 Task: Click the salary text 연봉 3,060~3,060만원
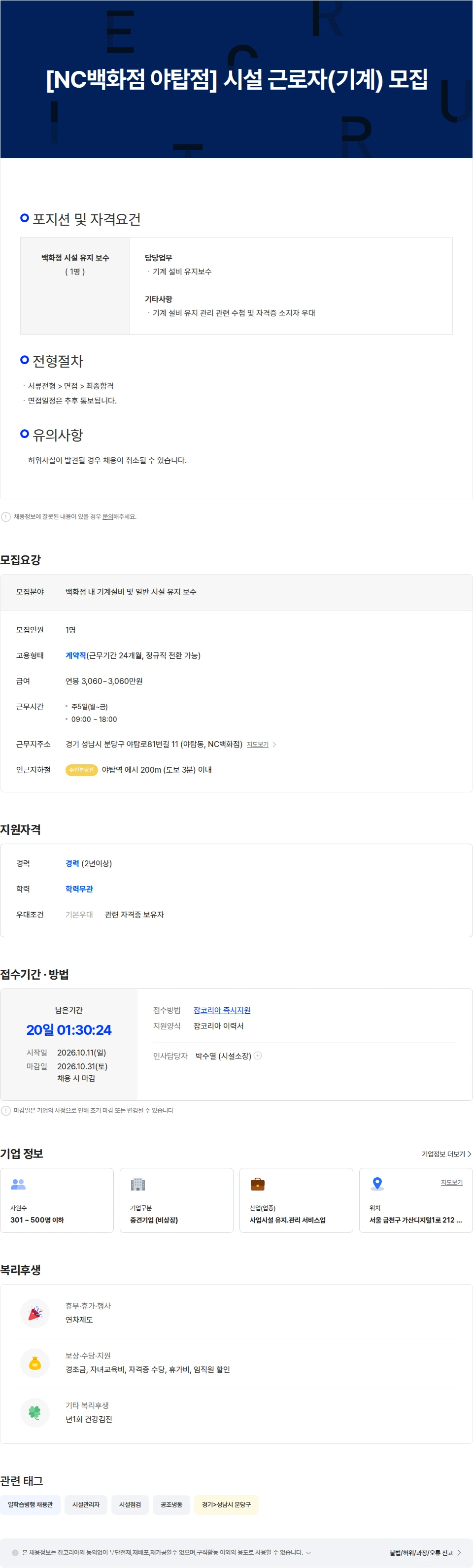tap(104, 681)
